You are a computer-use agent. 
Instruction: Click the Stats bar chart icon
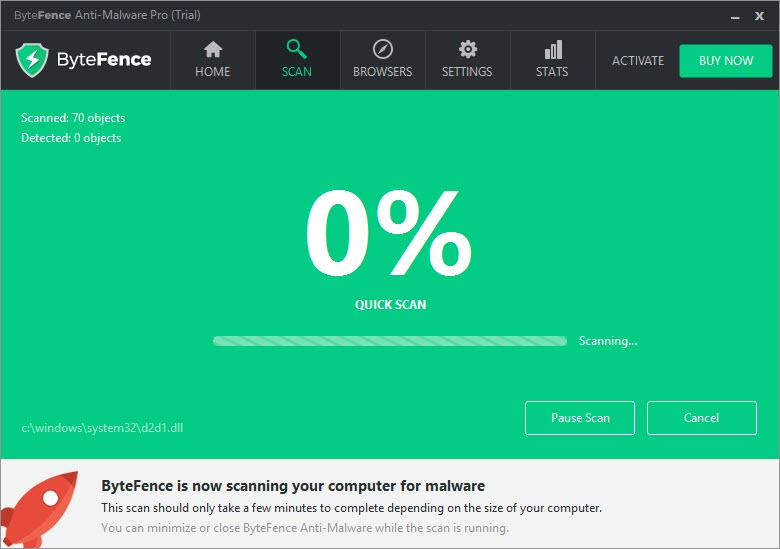pyautogui.click(x=553, y=49)
